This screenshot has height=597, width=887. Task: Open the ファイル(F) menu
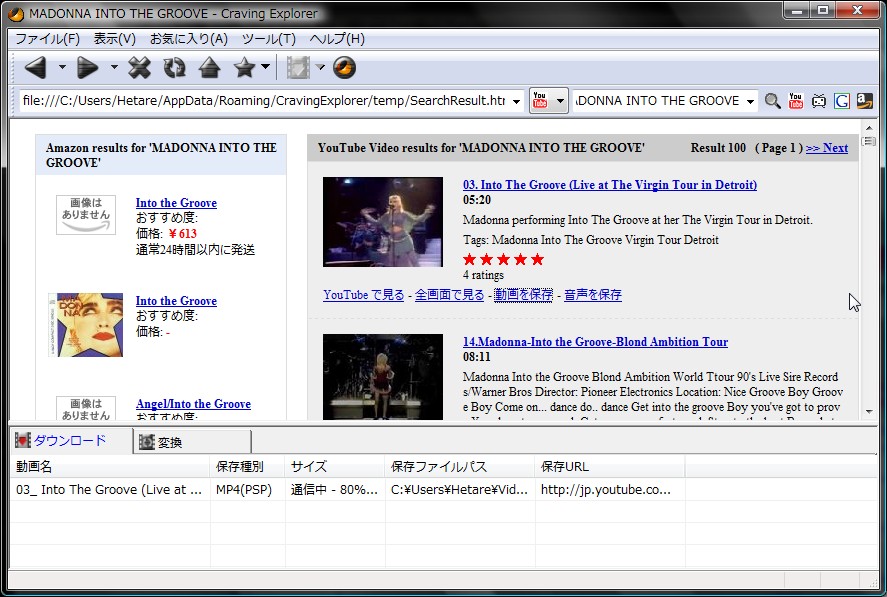[47, 38]
